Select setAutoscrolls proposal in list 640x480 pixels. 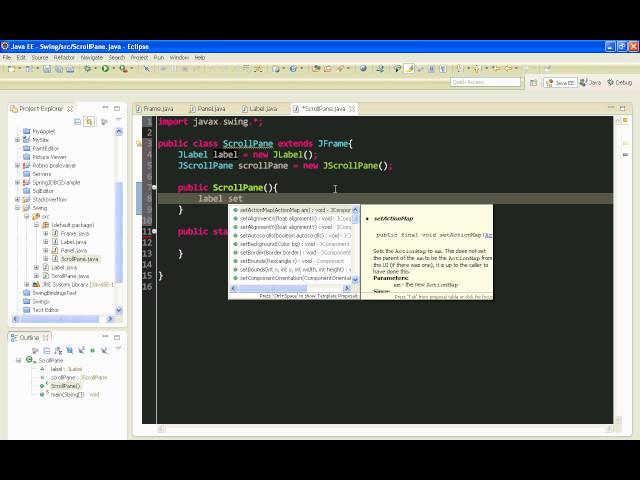(291, 236)
